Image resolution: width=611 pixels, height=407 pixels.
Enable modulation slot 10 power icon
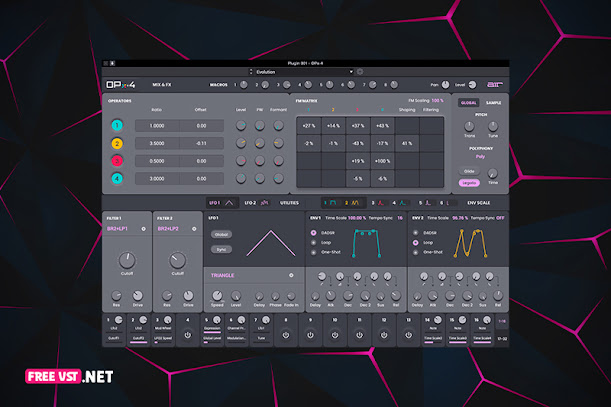tap(335, 335)
